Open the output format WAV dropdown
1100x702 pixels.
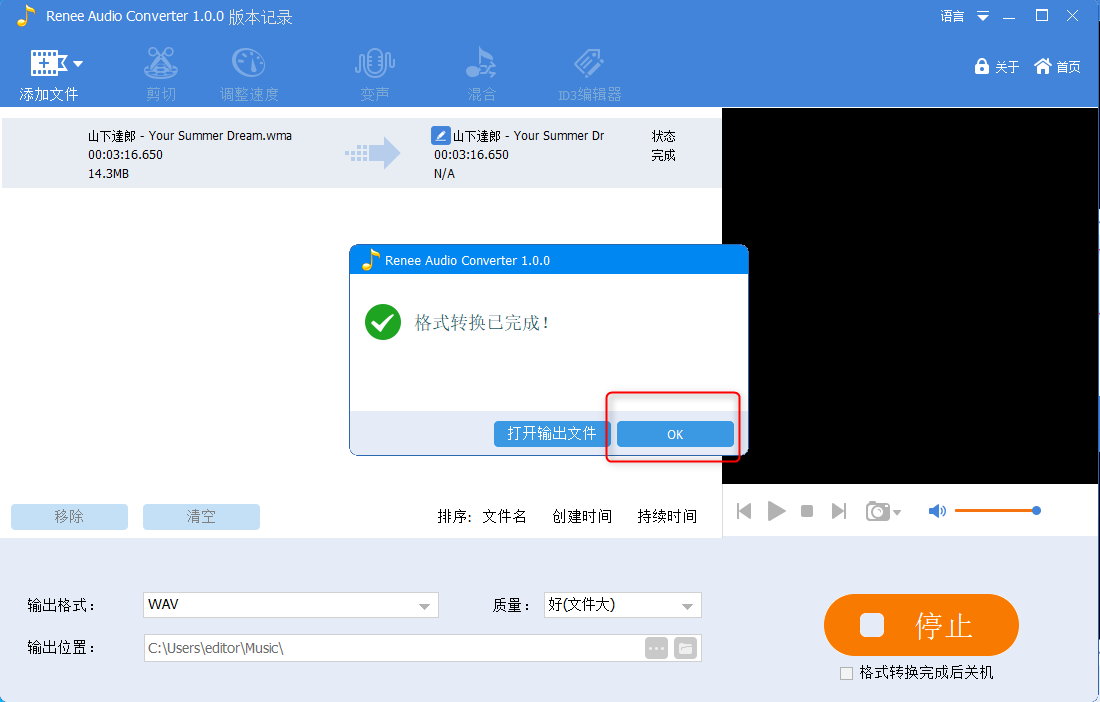(290, 605)
